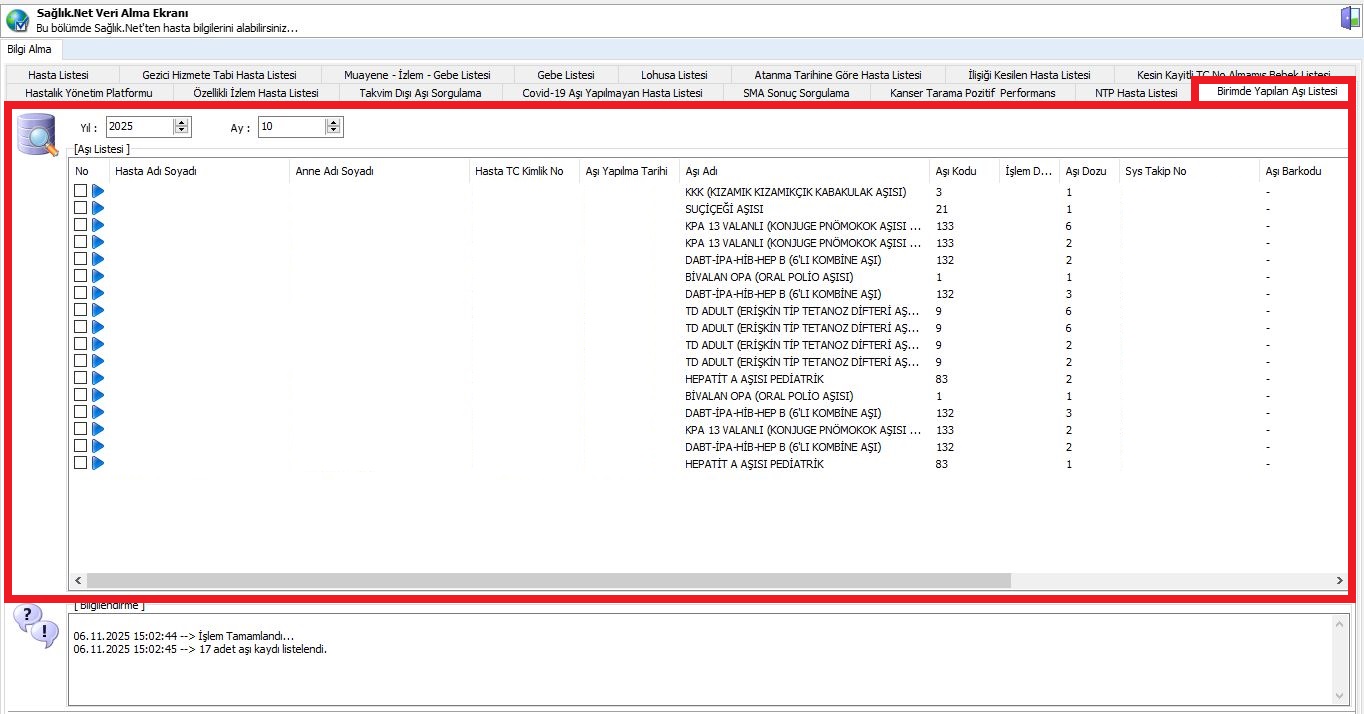Click the Sağlık.Net globe icon in header
The height and width of the screenshot is (714, 1364).
click(x=17, y=19)
